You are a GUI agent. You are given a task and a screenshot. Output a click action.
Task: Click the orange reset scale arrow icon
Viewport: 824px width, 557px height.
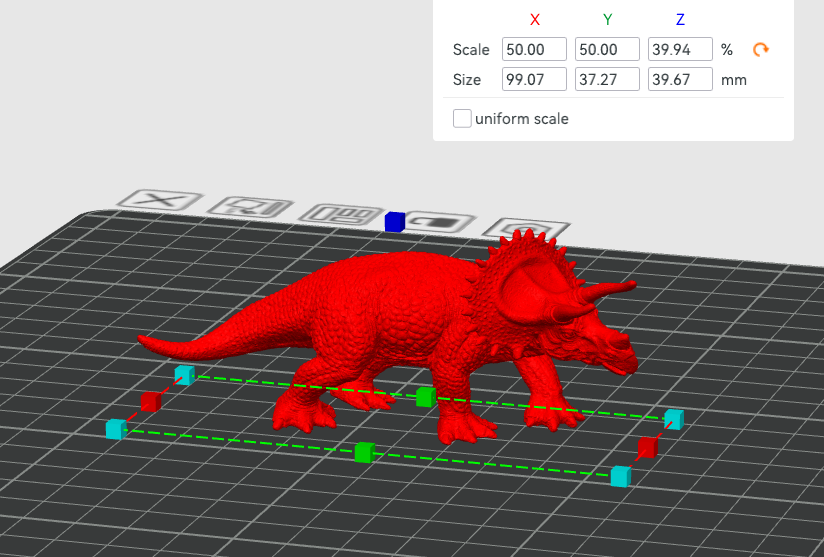click(x=762, y=49)
